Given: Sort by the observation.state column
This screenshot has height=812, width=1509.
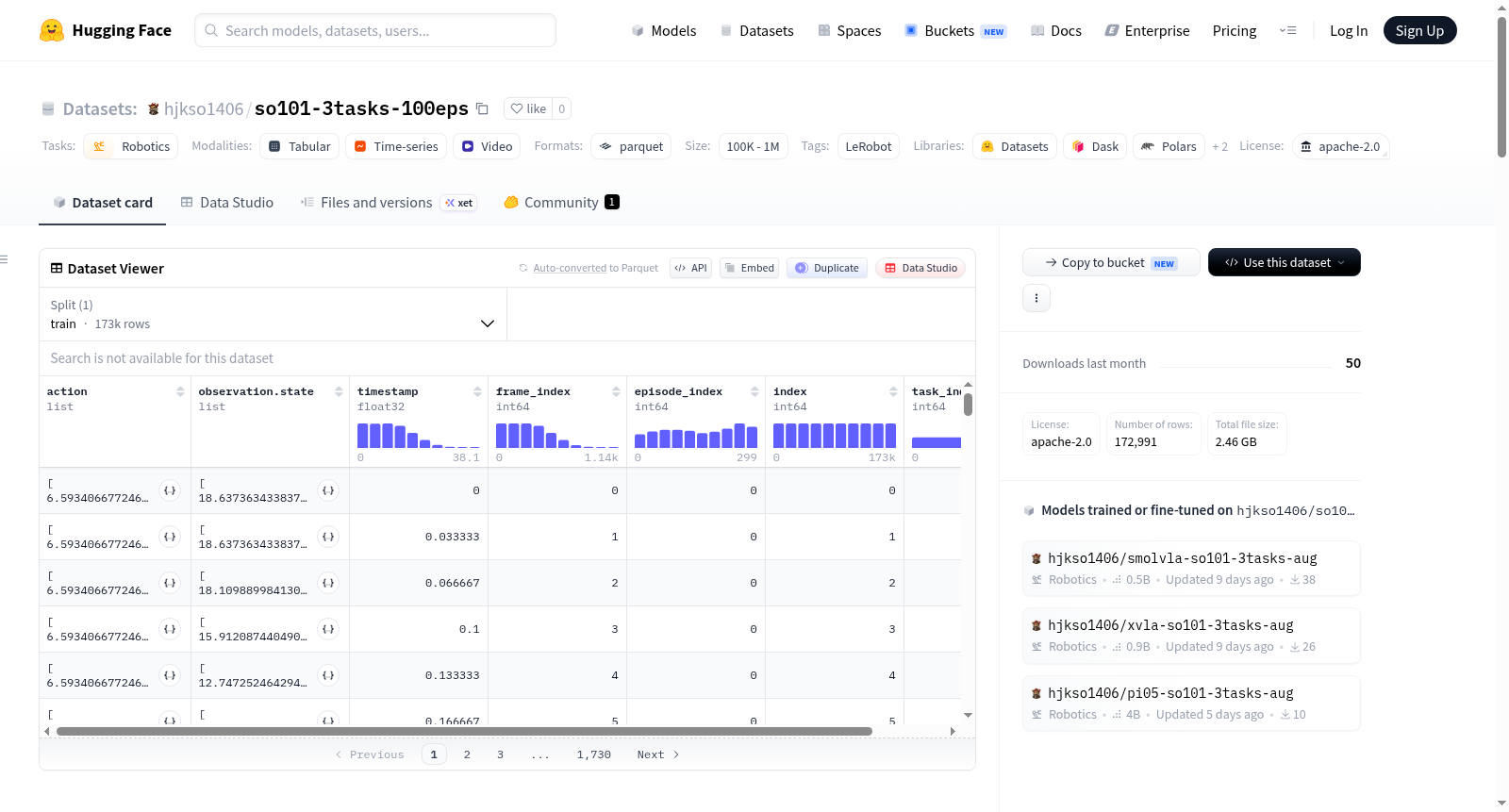Looking at the screenshot, I should 339,391.
